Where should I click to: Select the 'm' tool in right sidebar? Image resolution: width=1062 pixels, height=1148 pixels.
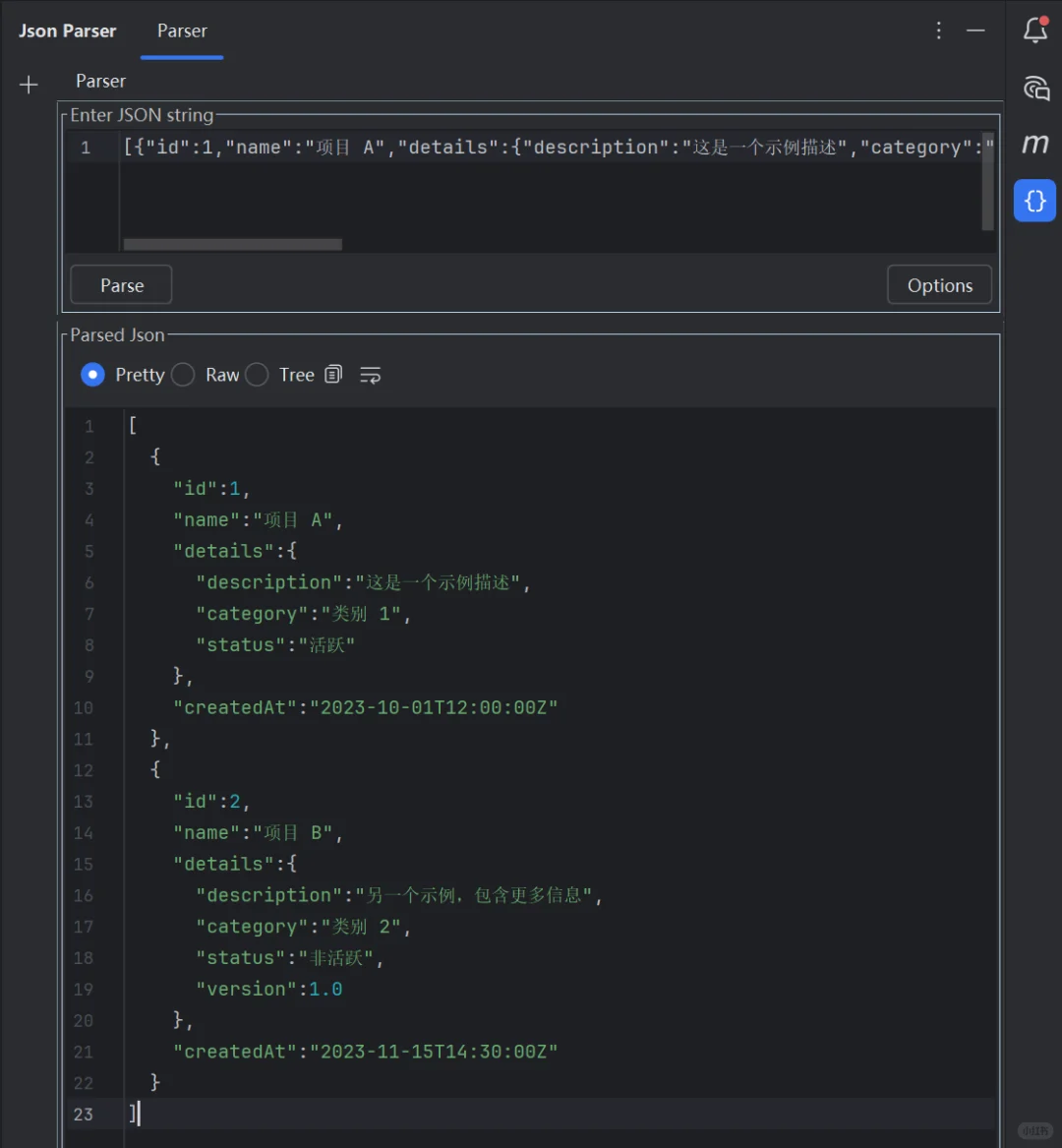(1034, 144)
